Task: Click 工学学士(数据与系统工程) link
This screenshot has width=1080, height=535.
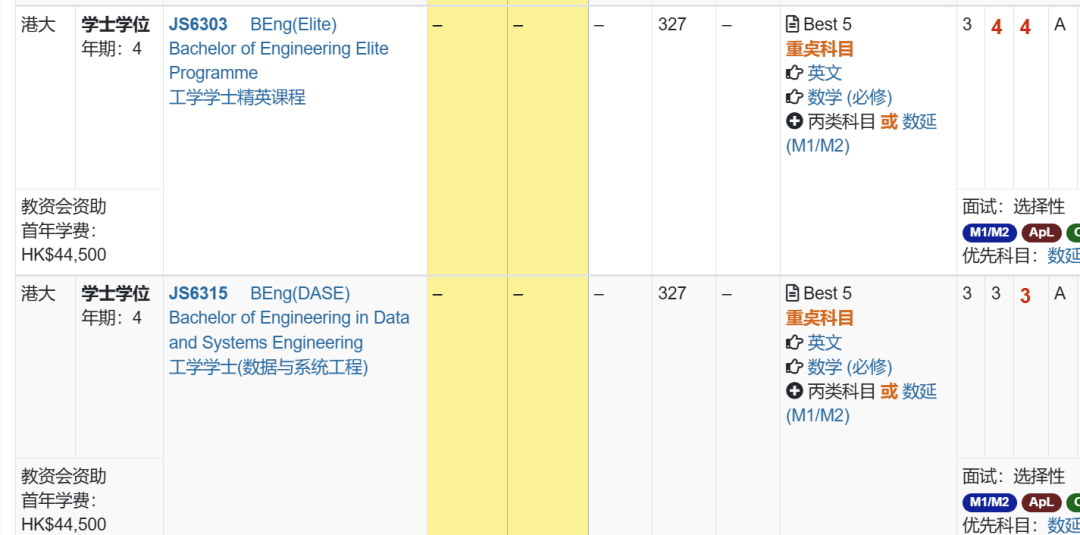Action: [268, 367]
